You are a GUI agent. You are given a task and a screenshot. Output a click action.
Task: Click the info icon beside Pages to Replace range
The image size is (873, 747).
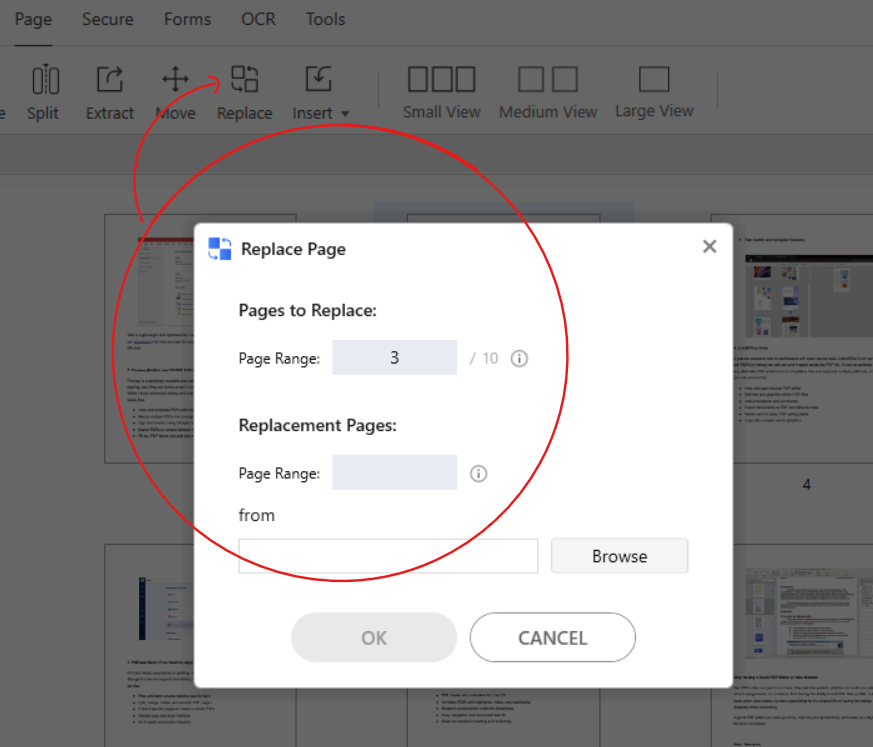pos(519,358)
